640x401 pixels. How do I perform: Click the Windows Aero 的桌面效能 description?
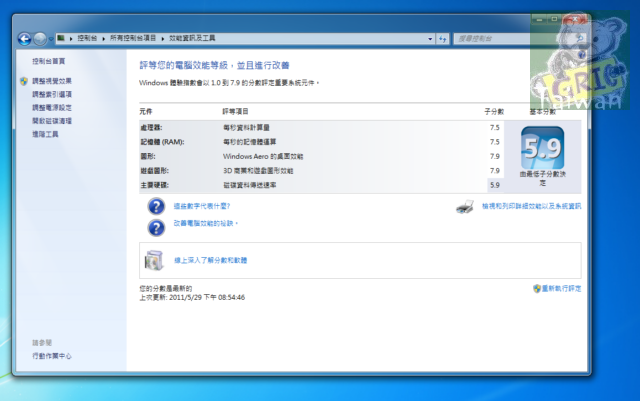click(263, 156)
